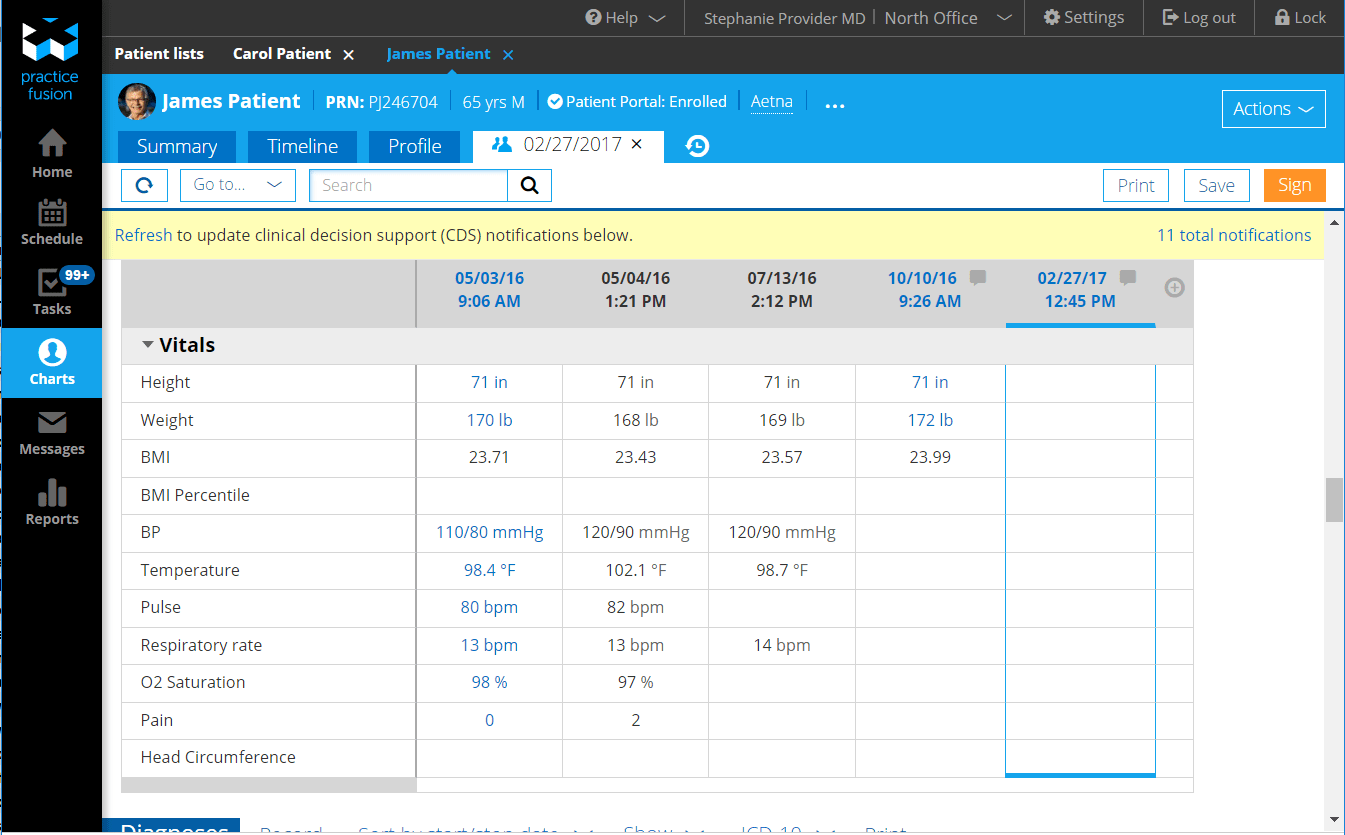Switch to the Timeline tab
This screenshot has width=1345, height=835.
[x=303, y=146]
